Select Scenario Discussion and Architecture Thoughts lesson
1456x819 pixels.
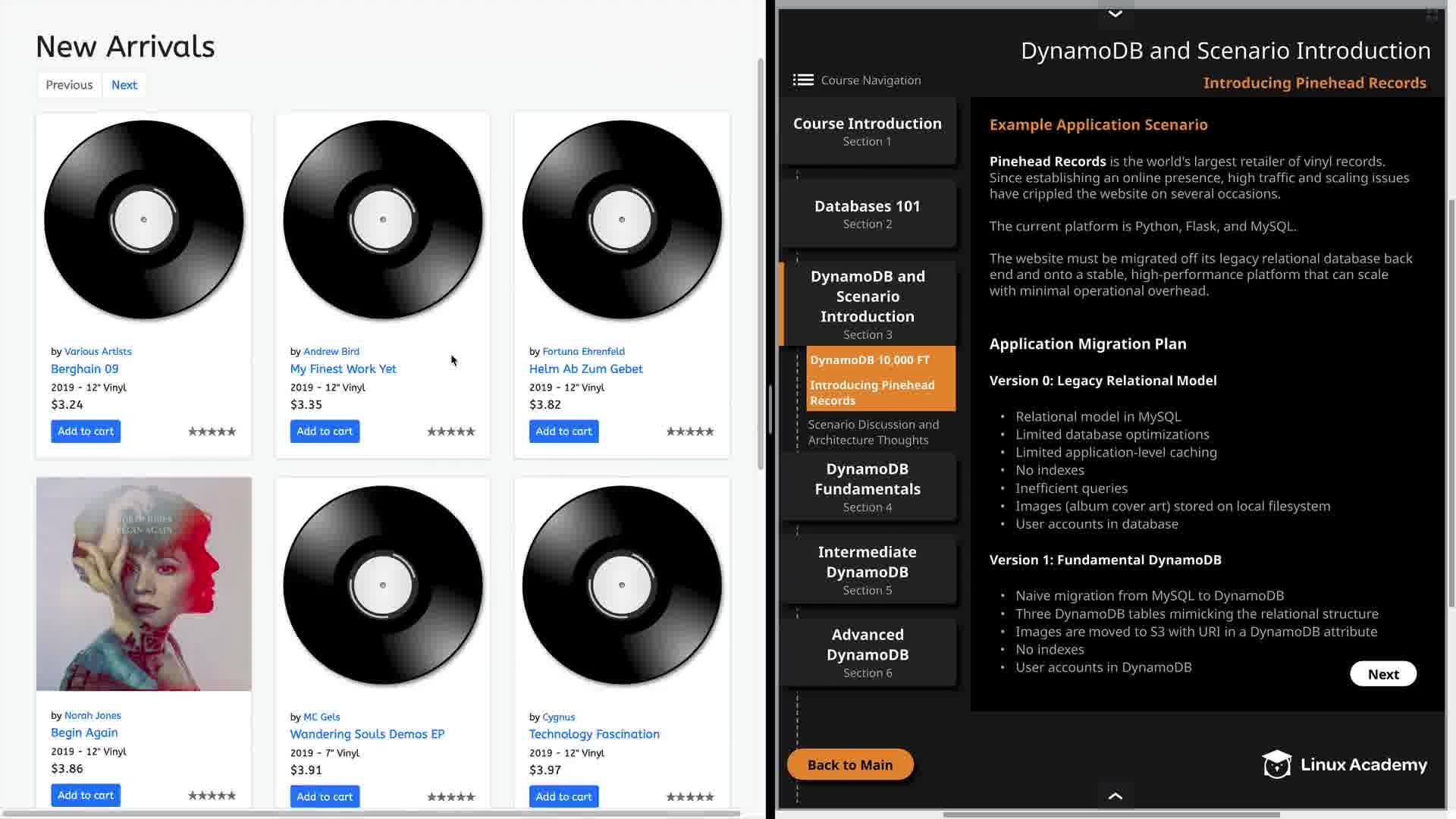tap(873, 432)
